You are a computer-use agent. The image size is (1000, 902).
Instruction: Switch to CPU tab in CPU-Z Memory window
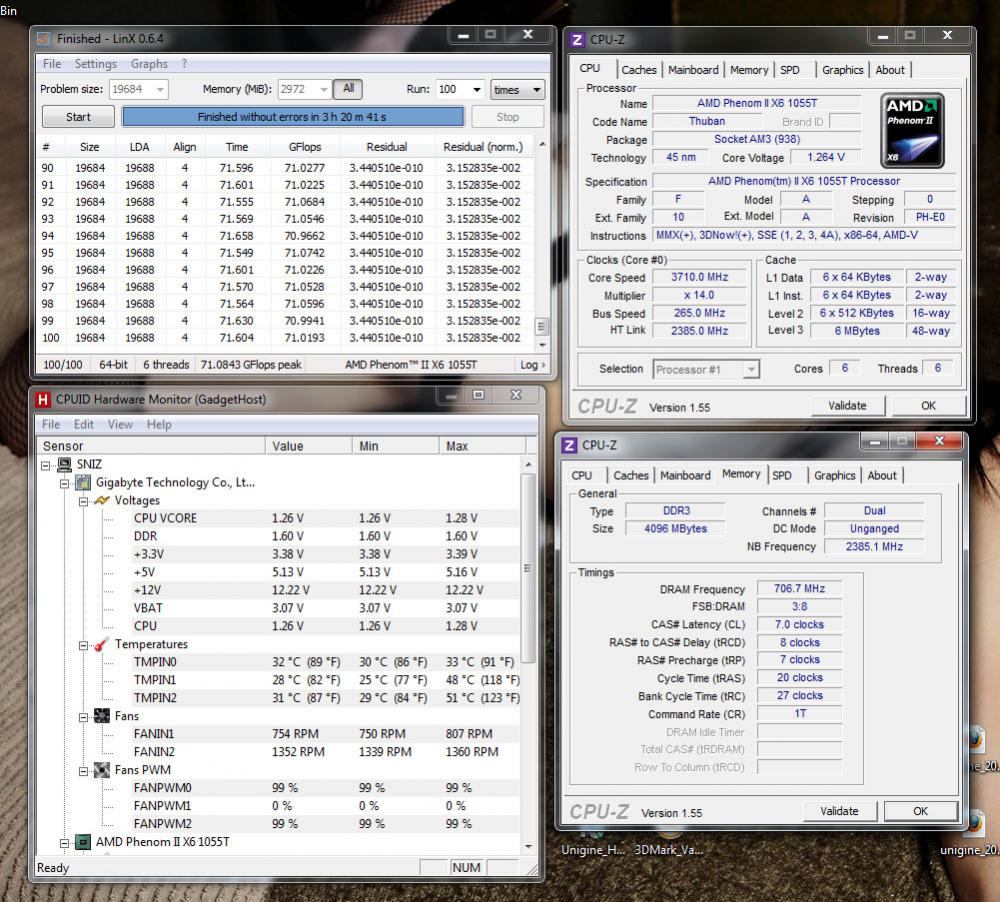(581, 476)
